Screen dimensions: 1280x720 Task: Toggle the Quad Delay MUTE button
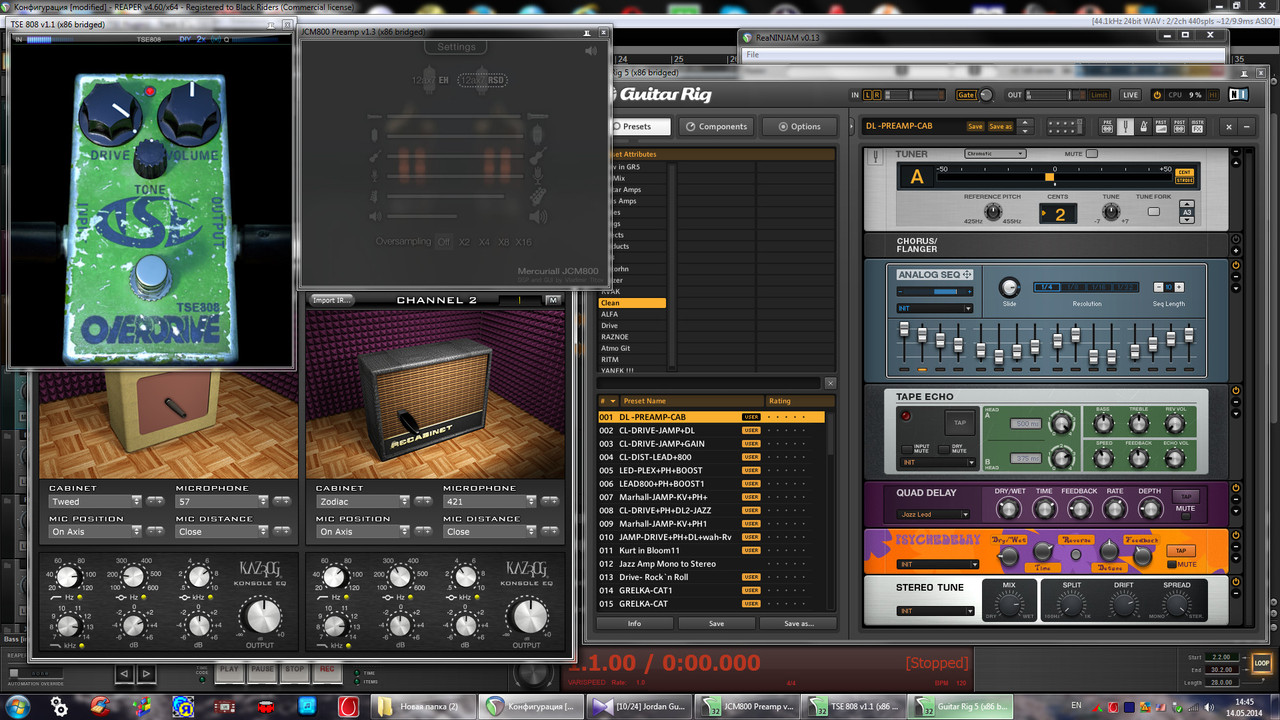[x=1186, y=517]
